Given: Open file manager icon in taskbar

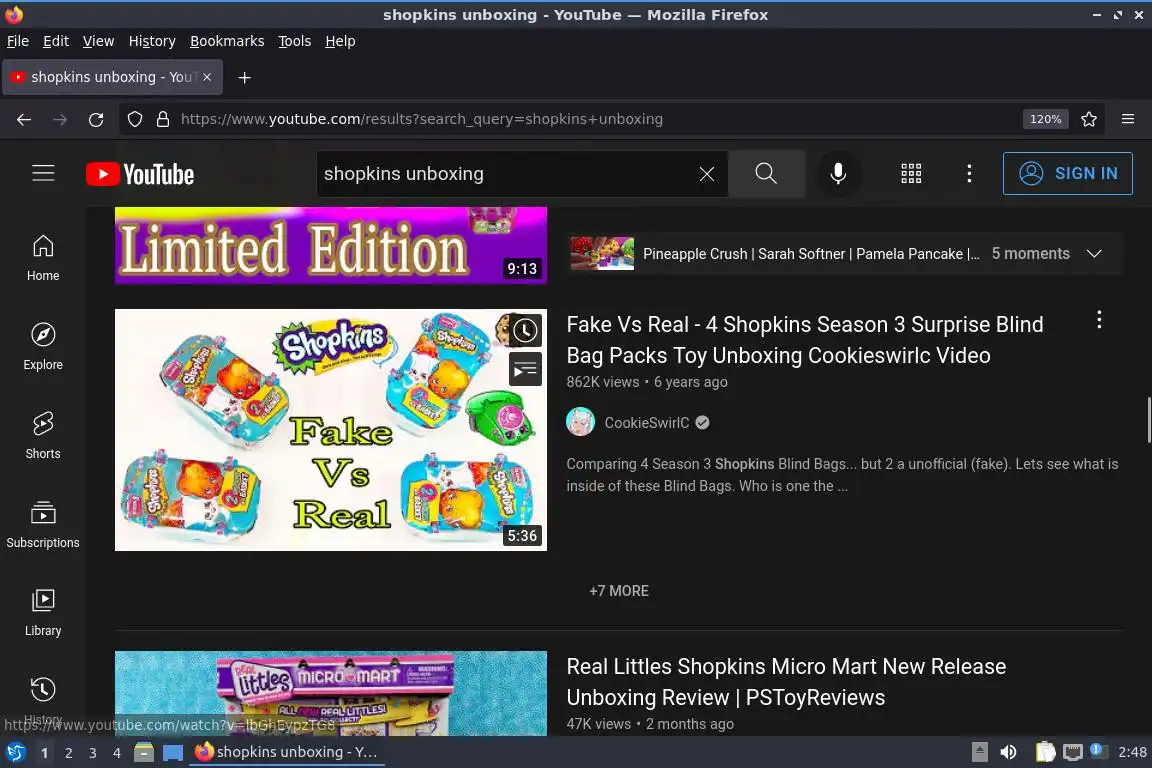Looking at the screenshot, I should tap(144, 753).
